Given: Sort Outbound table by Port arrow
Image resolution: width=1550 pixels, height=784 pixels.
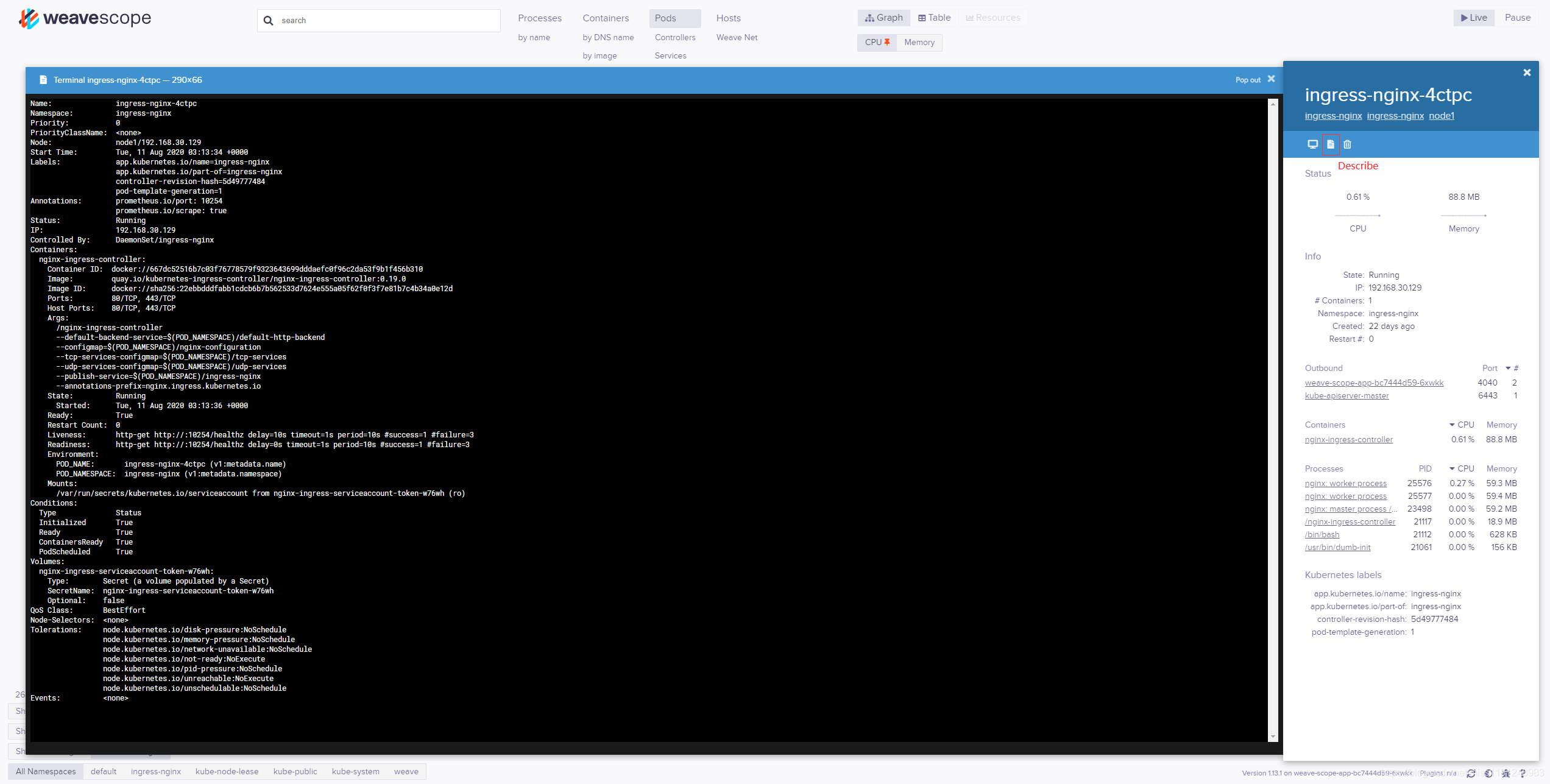Looking at the screenshot, I should (1508, 368).
